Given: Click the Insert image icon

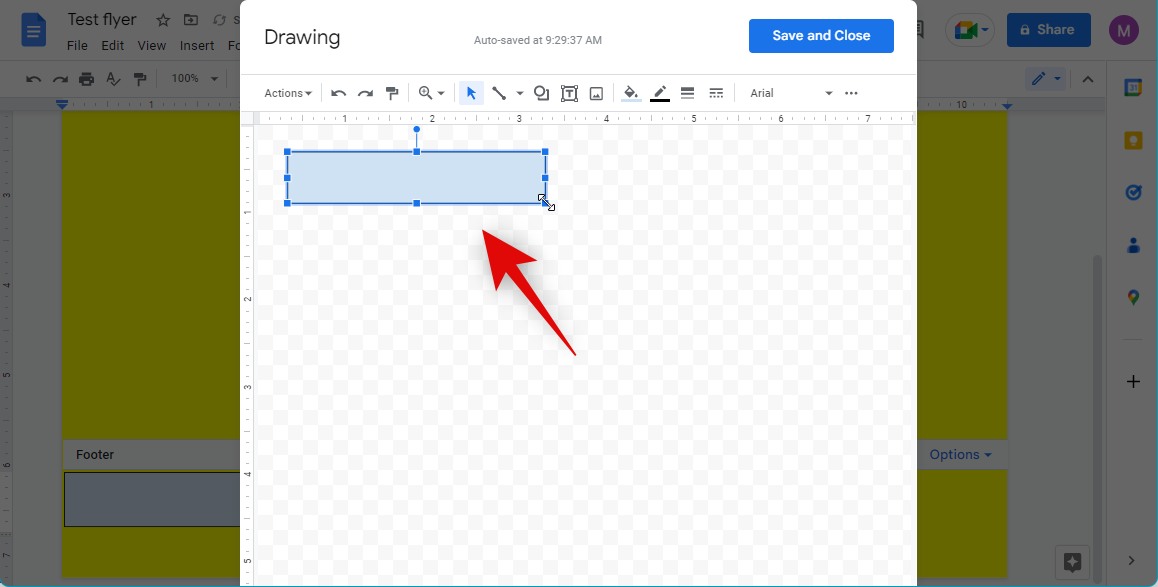Looking at the screenshot, I should (596, 93).
